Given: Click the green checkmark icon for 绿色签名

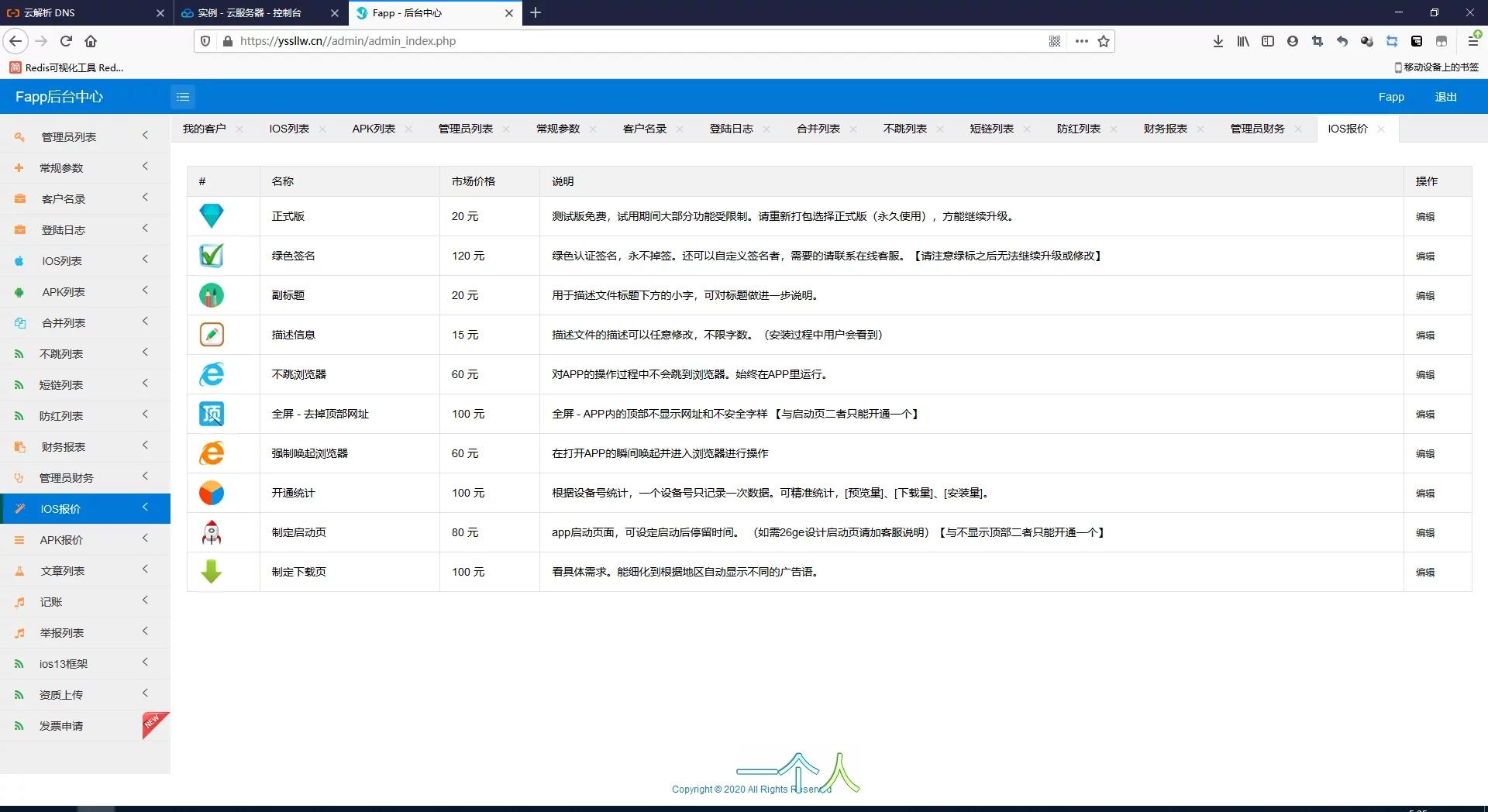Looking at the screenshot, I should [x=211, y=256].
